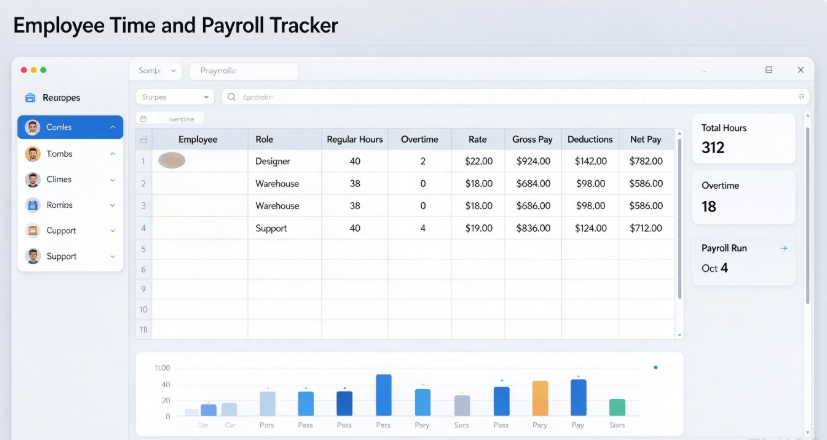Click the $782.00 net pay cell
827x440 pixels.
coord(646,161)
